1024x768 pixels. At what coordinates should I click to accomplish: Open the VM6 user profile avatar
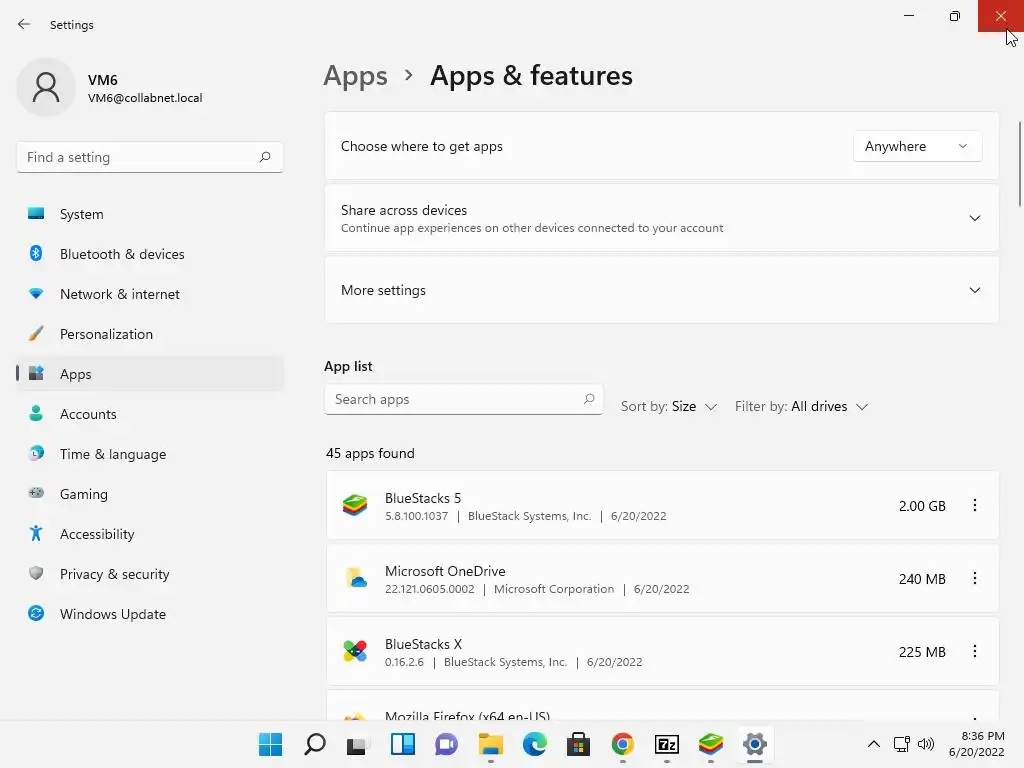(46, 87)
